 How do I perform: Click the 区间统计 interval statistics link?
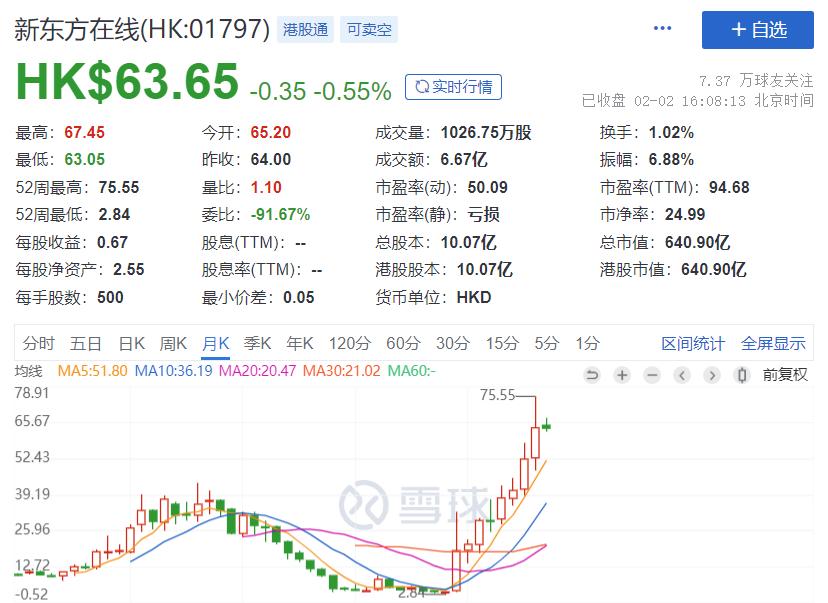695,342
